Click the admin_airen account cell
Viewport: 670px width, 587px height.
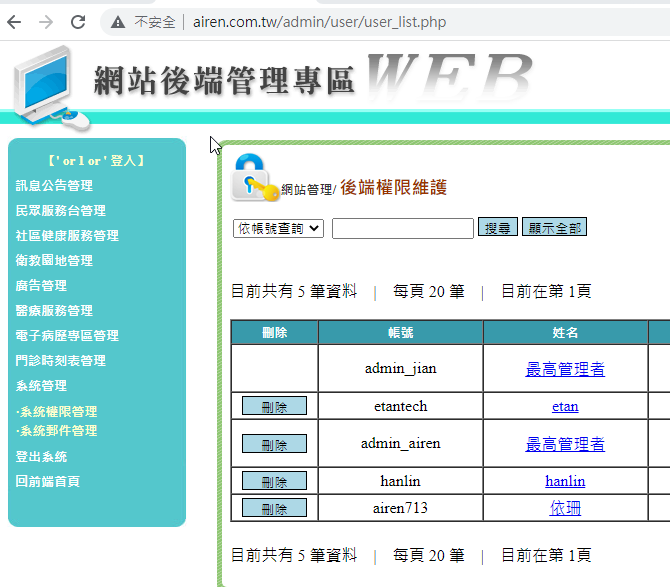coord(401,443)
